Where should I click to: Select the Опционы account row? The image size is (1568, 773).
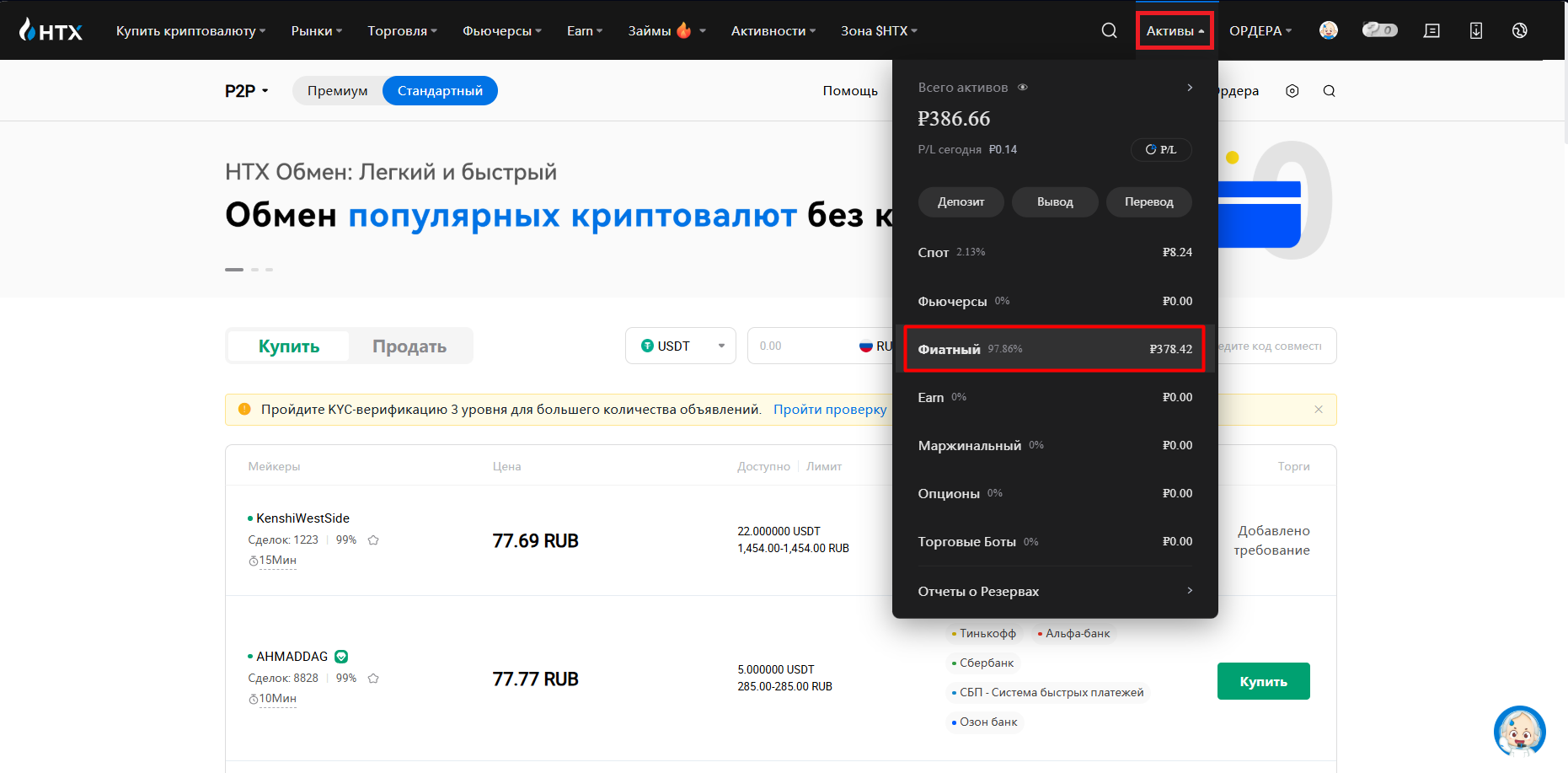pos(1055,493)
